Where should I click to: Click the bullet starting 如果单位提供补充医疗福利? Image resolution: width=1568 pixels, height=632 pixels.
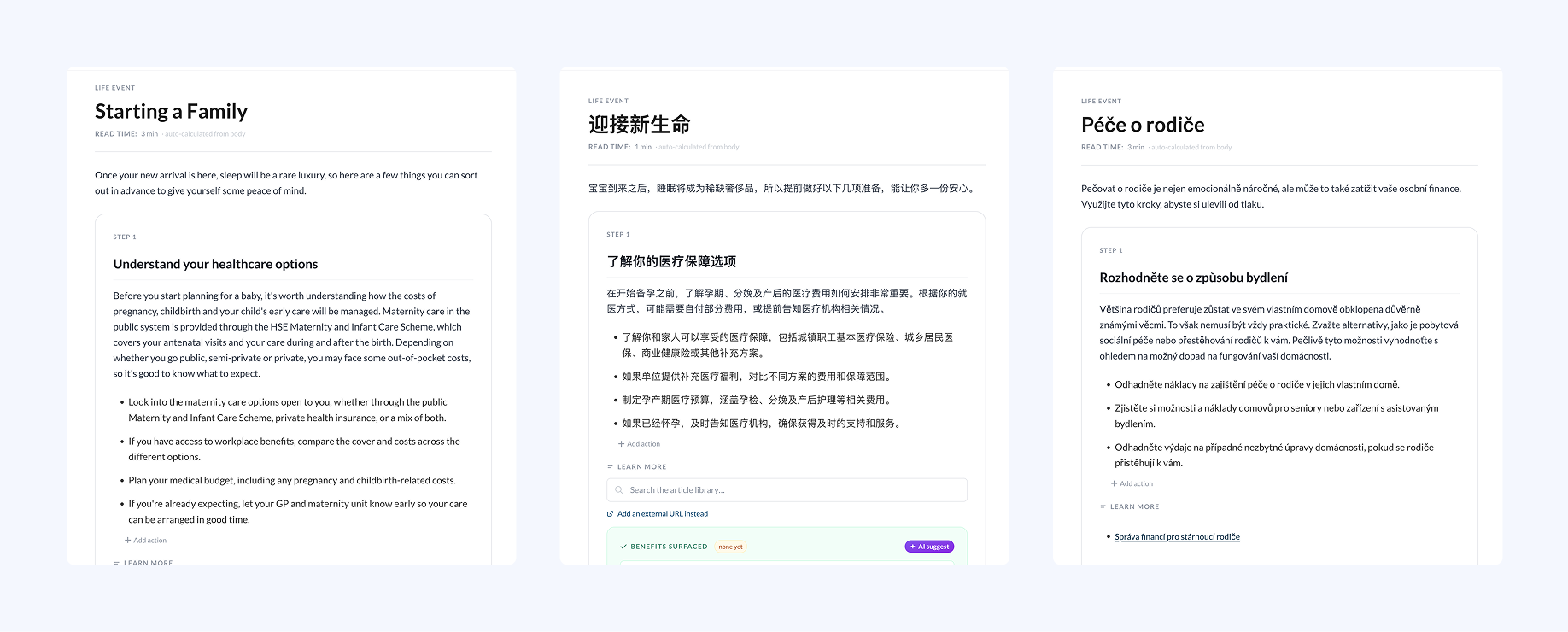tap(758, 377)
